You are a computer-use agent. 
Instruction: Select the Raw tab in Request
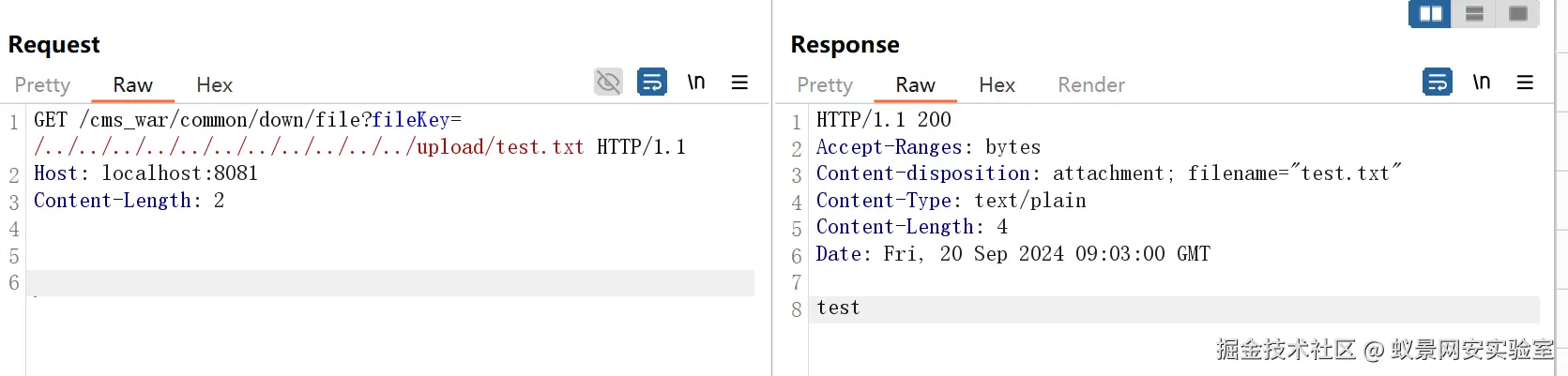(132, 85)
